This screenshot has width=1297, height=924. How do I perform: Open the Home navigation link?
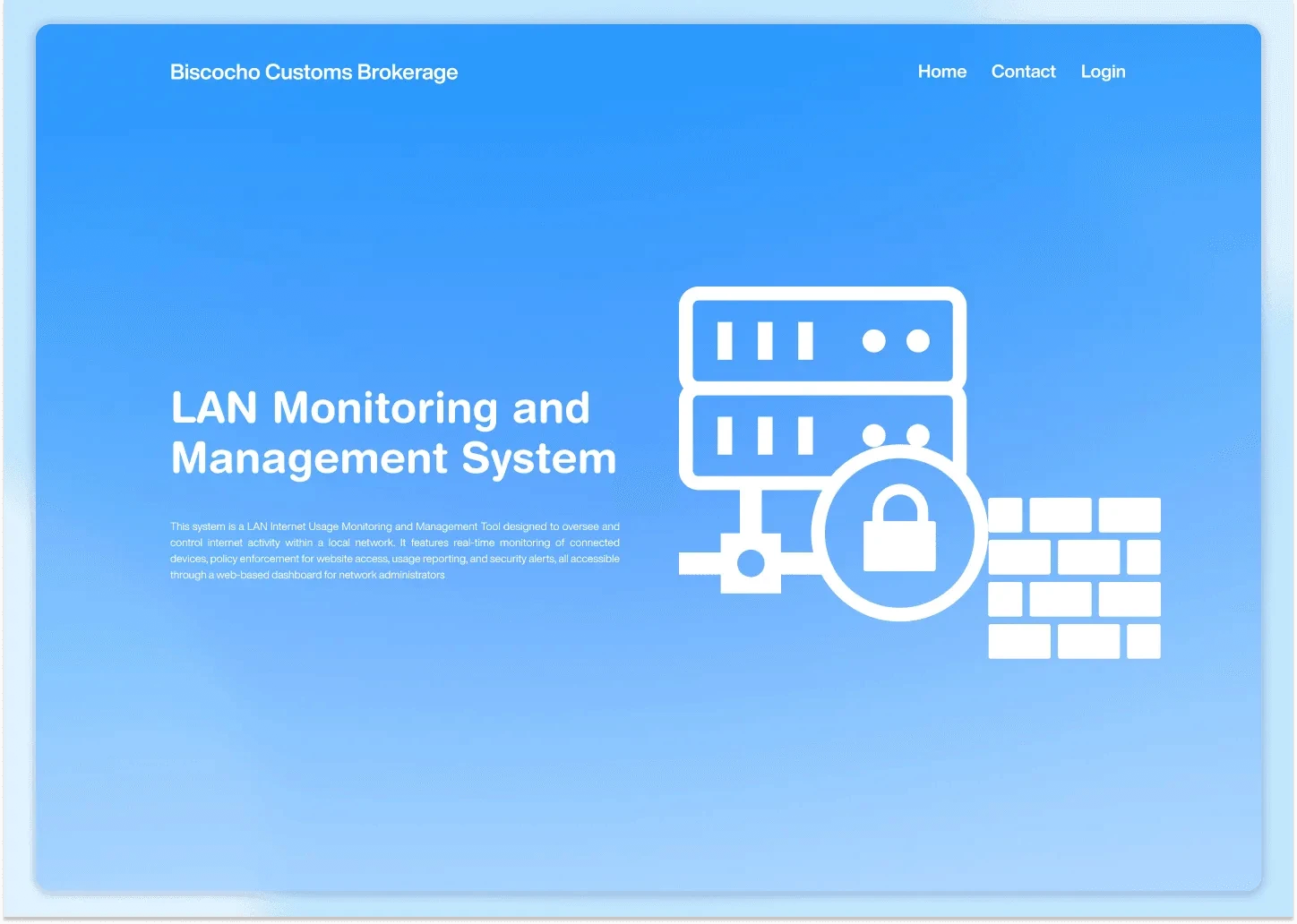tap(941, 72)
